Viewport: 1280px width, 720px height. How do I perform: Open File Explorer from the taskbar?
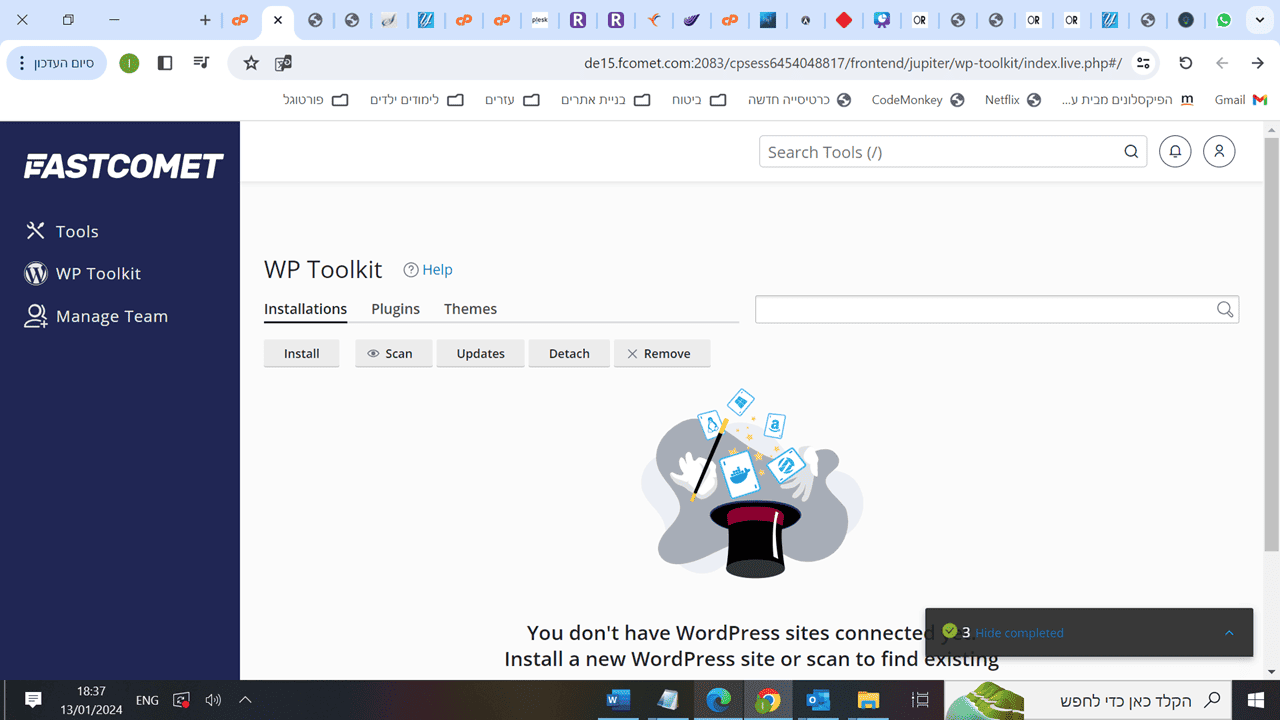(868, 700)
